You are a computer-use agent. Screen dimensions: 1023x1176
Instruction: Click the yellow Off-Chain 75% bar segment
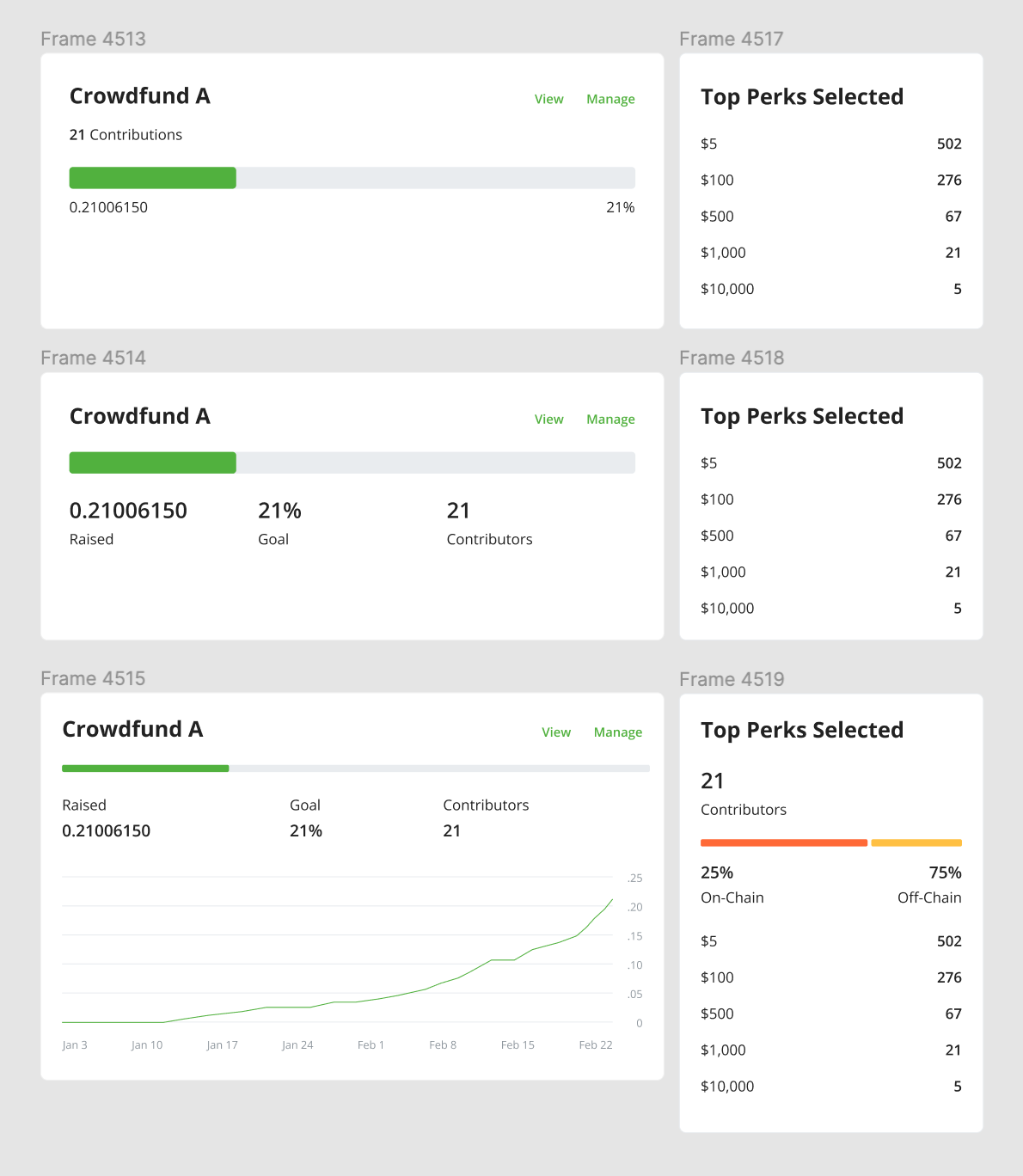click(x=916, y=842)
